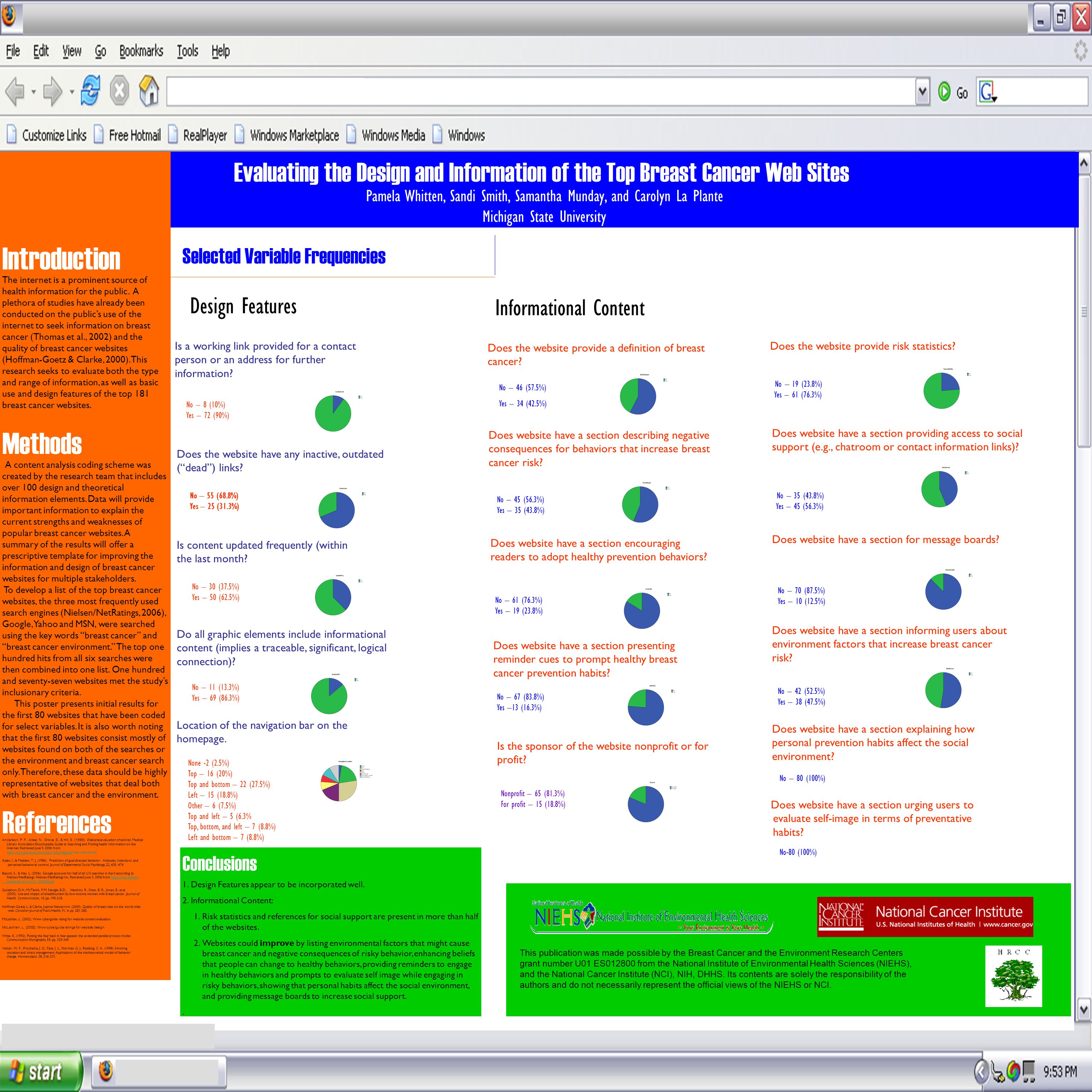Go back with the Back arrow
Screen dimensions: 1092x1092
tap(15, 91)
